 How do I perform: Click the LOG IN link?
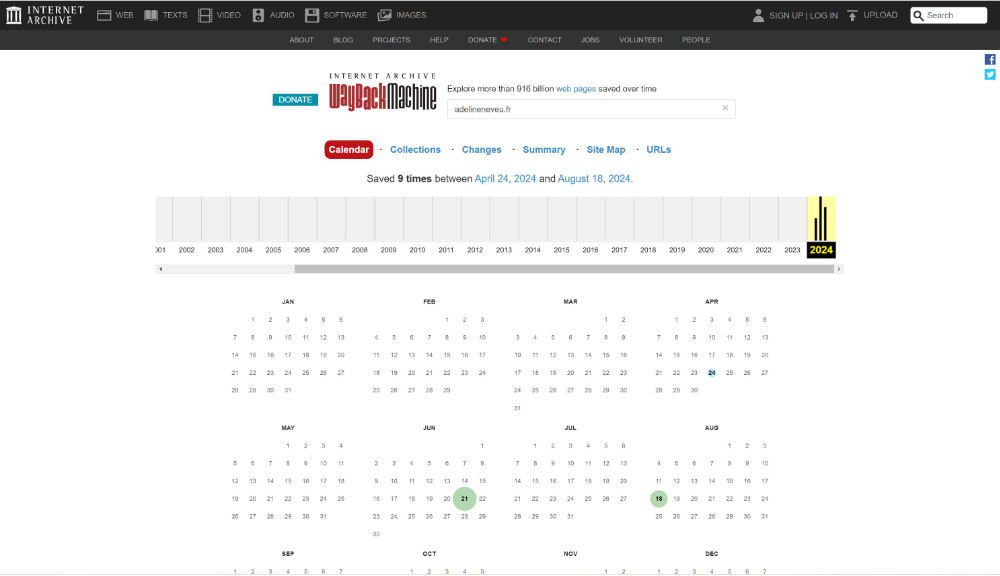coord(824,15)
